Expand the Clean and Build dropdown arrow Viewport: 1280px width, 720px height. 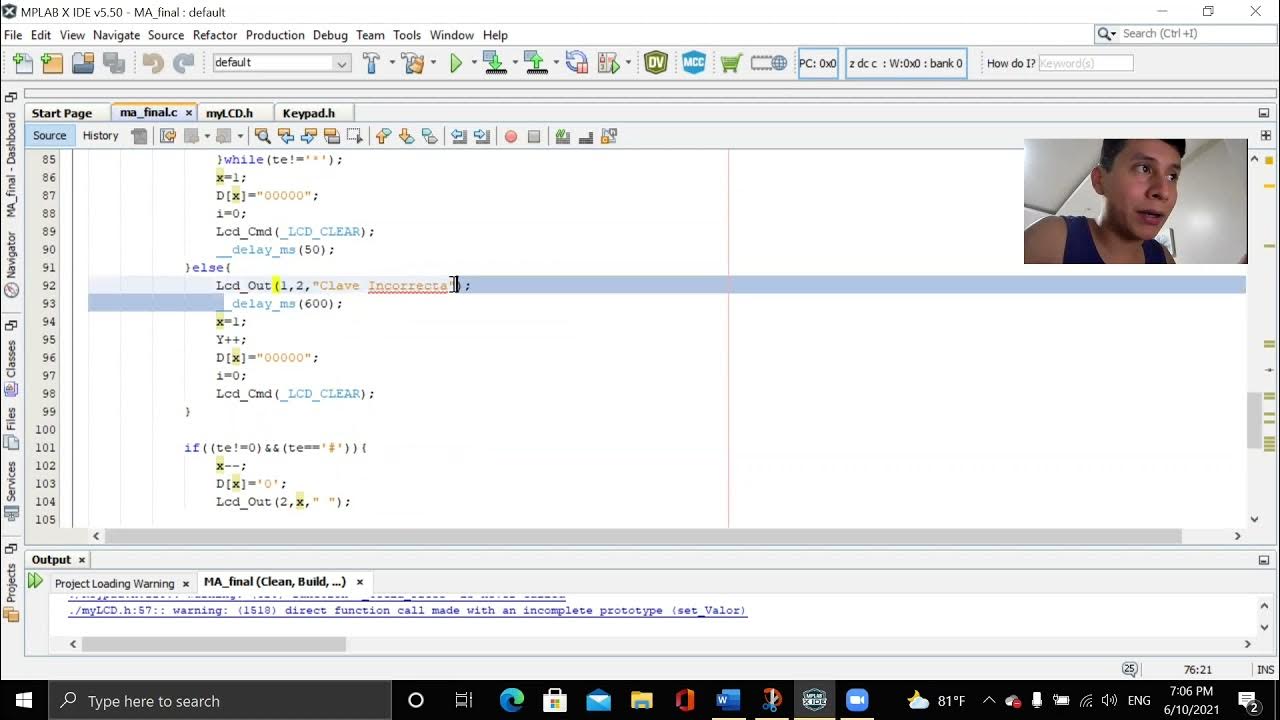pyautogui.click(x=432, y=63)
